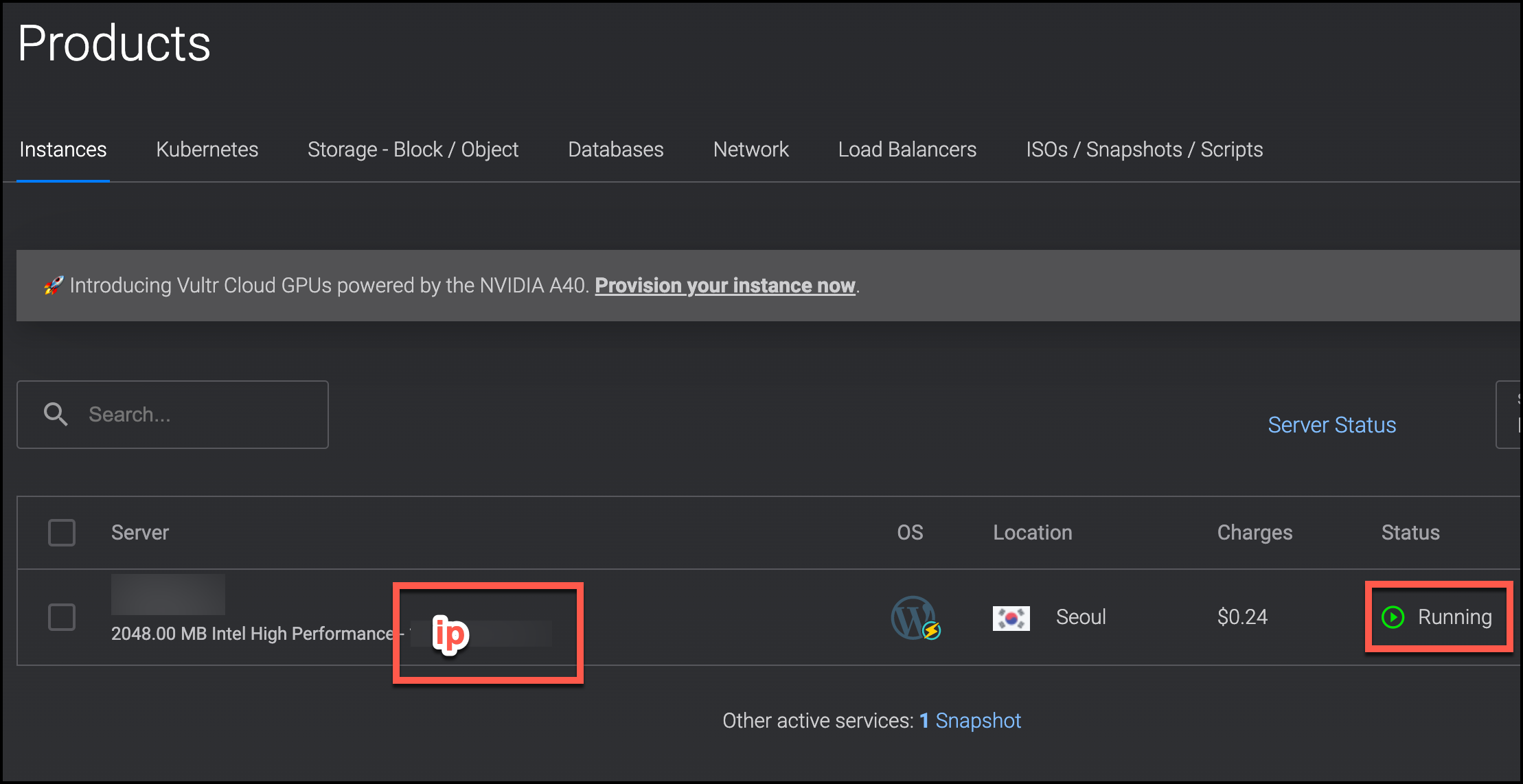Open the Server Status link

click(x=1331, y=425)
